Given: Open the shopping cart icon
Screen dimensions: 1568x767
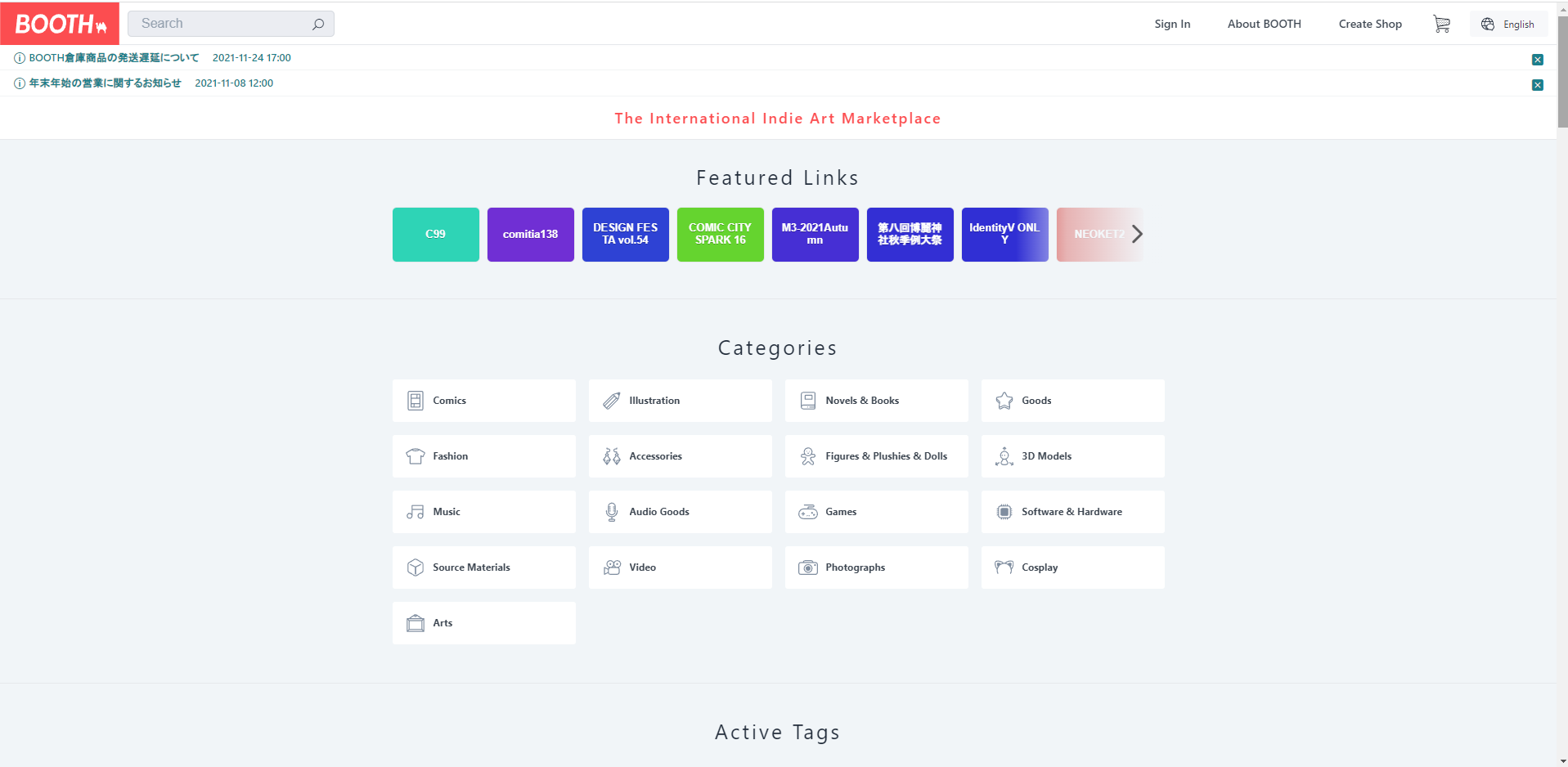Looking at the screenshot, I should (1441, 25).
